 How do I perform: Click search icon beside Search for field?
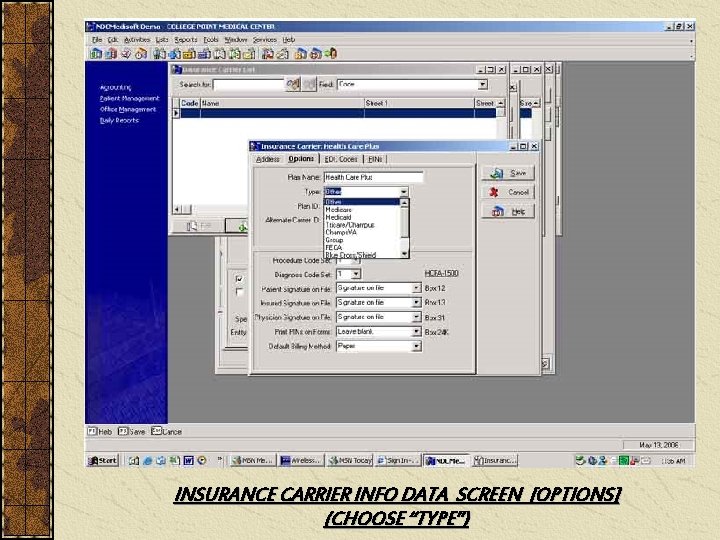point(293,84)
